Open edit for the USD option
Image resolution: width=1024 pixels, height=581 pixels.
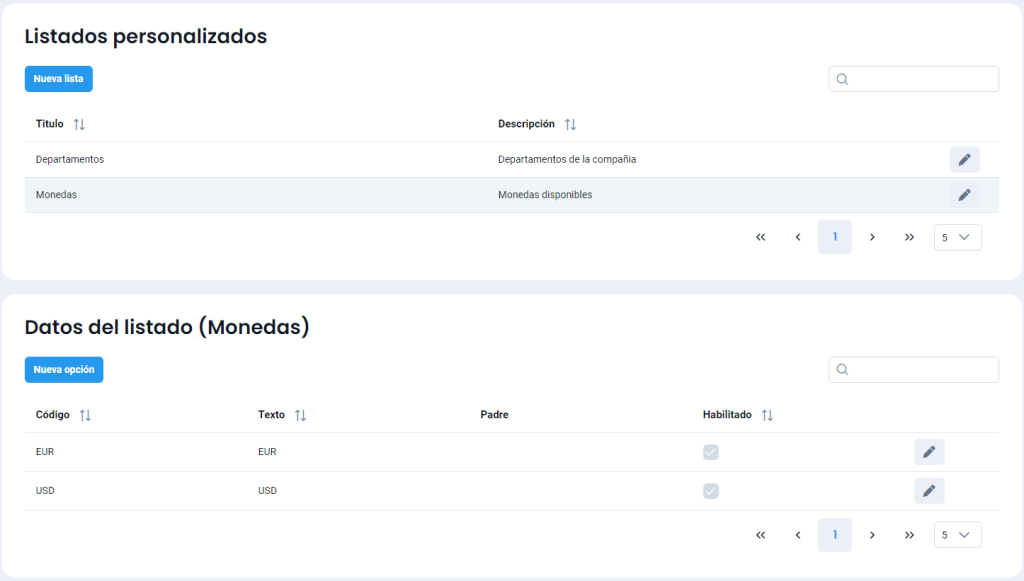pos(929,491)
